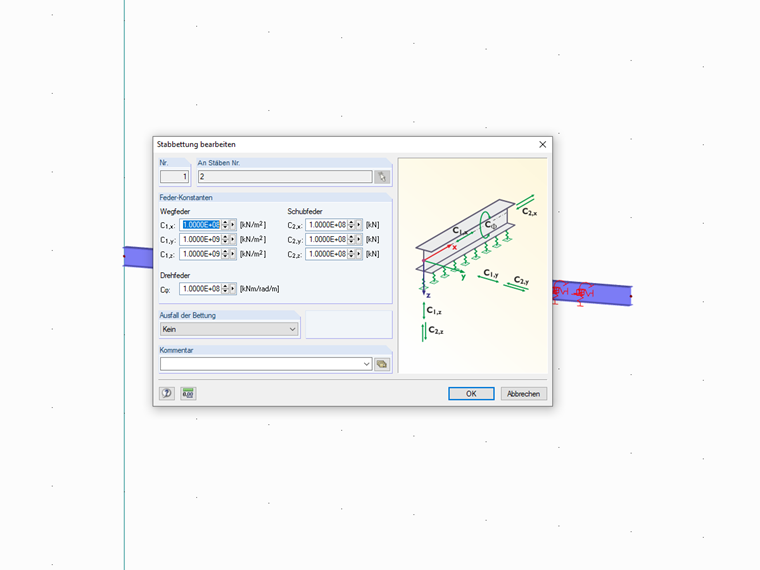Open the Ausfall der Bettung dropdown

click(x=229, y=329)
